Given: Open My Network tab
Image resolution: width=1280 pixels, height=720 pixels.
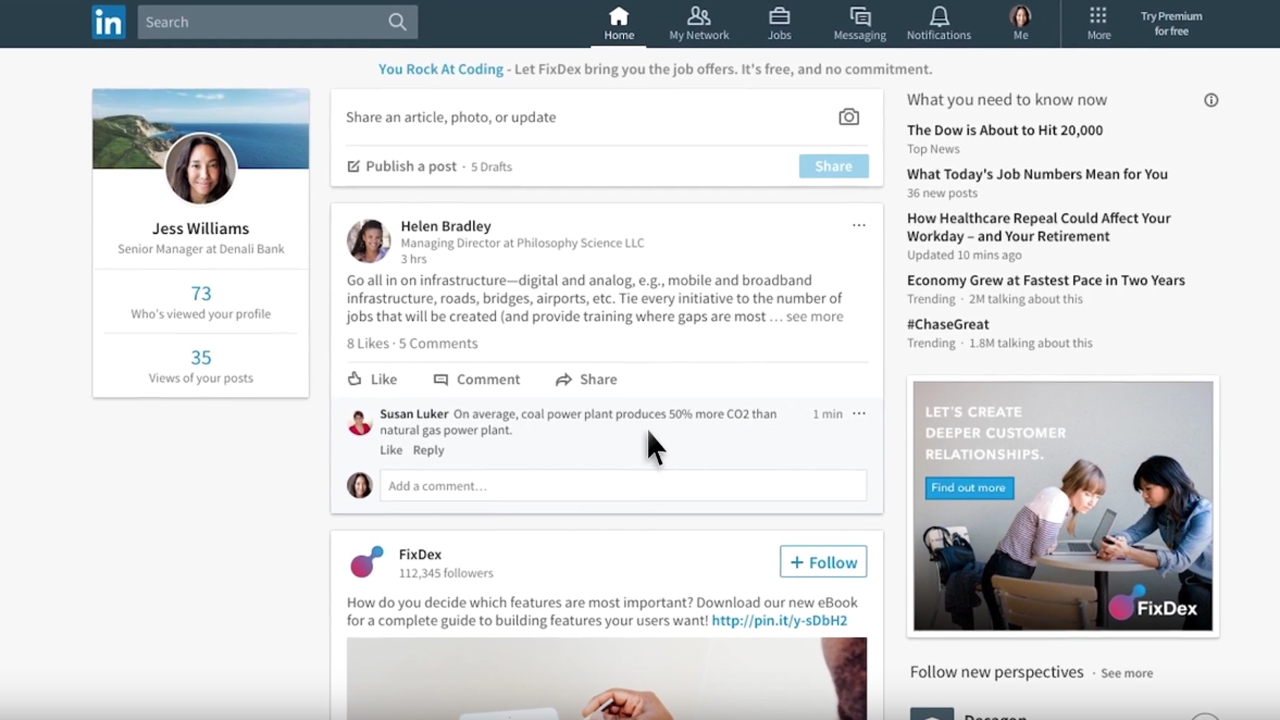Looking at the screenshot, I should (699, 24).
